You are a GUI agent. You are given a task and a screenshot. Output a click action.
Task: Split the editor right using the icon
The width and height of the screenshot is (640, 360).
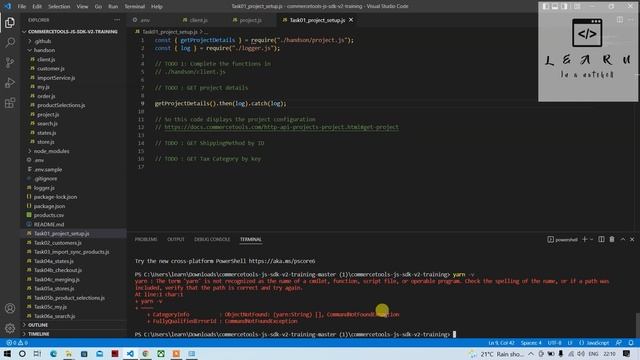pyautogui.click(x=620, y=20)
